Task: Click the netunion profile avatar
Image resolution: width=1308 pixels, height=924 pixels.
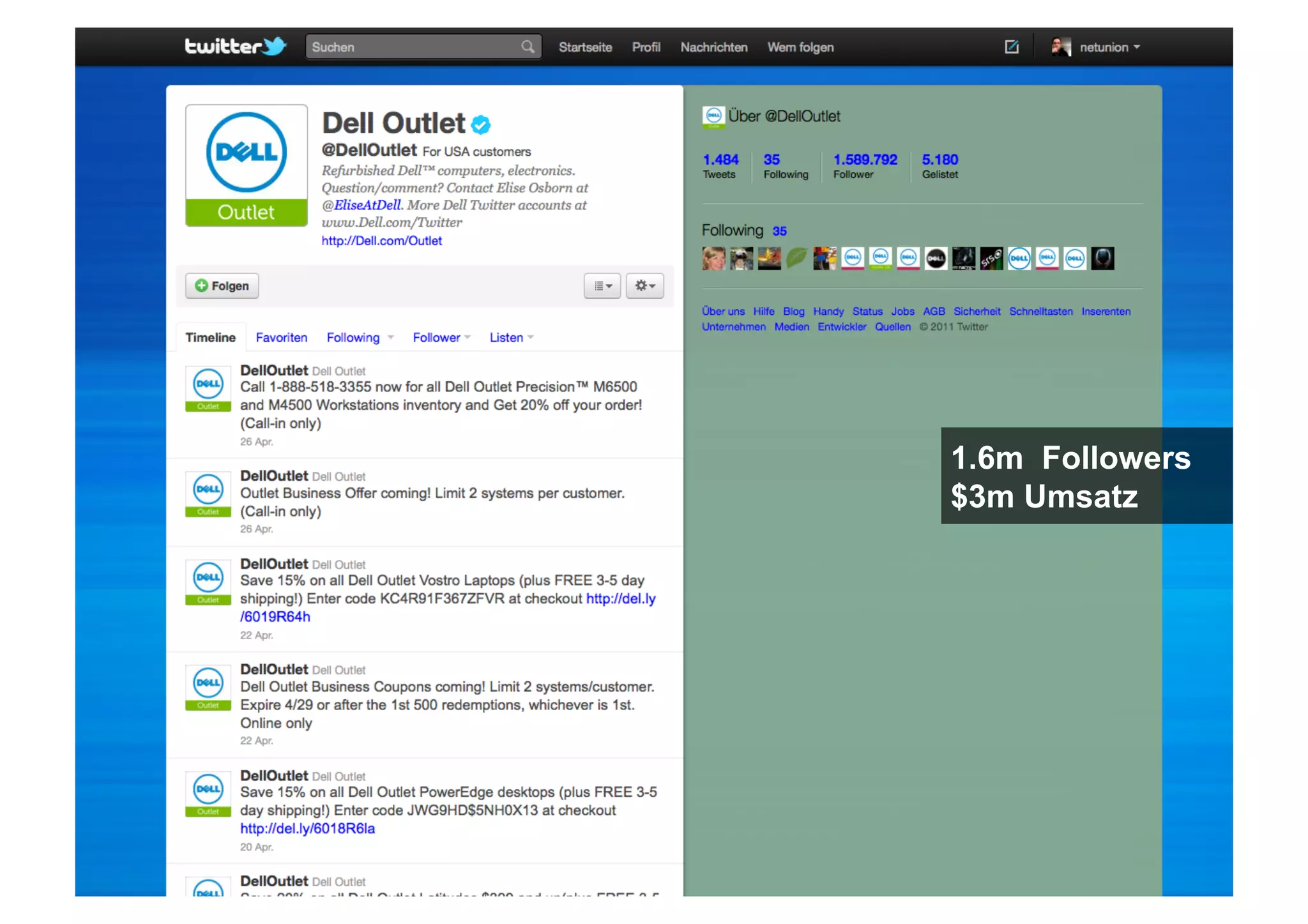Action: (x=1061, y=47)
